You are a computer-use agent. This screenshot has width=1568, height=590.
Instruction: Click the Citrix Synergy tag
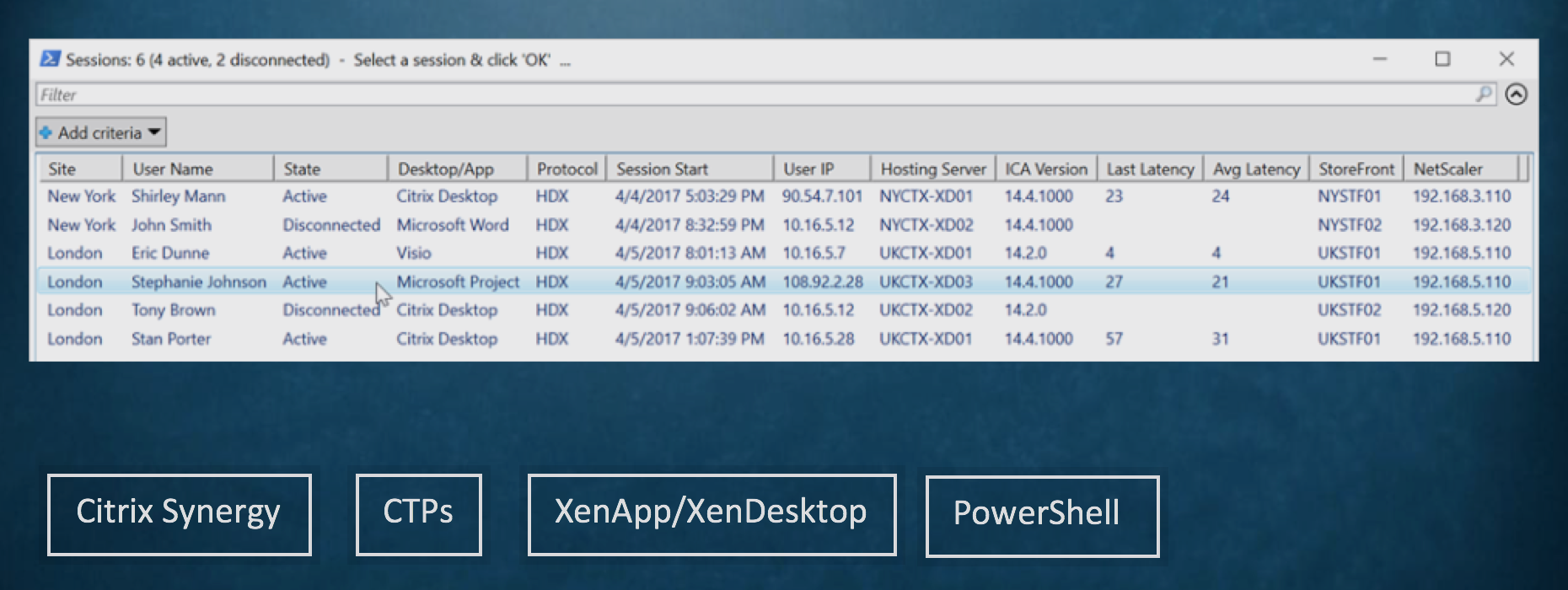point(179,514)
